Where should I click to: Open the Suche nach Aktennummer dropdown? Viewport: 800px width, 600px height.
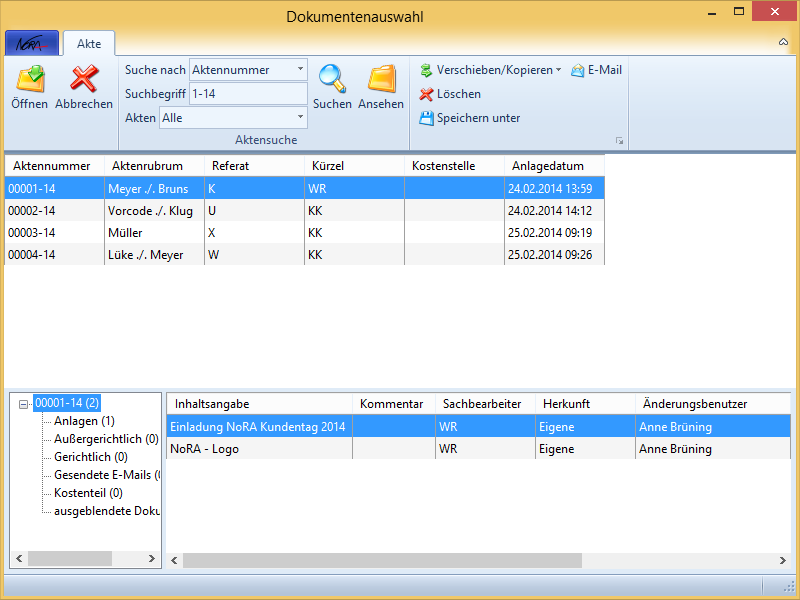pyautogui.click(x=300, y=70)
